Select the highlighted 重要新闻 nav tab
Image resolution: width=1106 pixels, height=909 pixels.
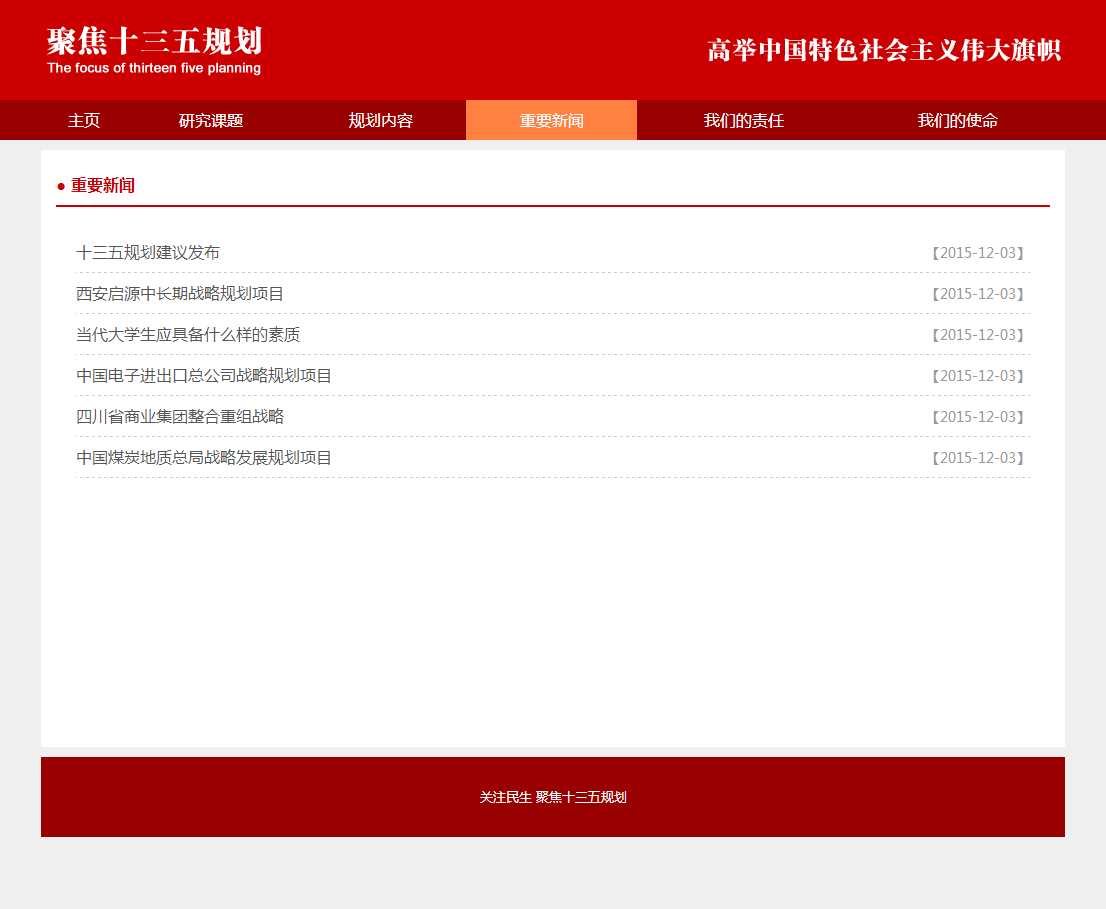click(551, 121)
